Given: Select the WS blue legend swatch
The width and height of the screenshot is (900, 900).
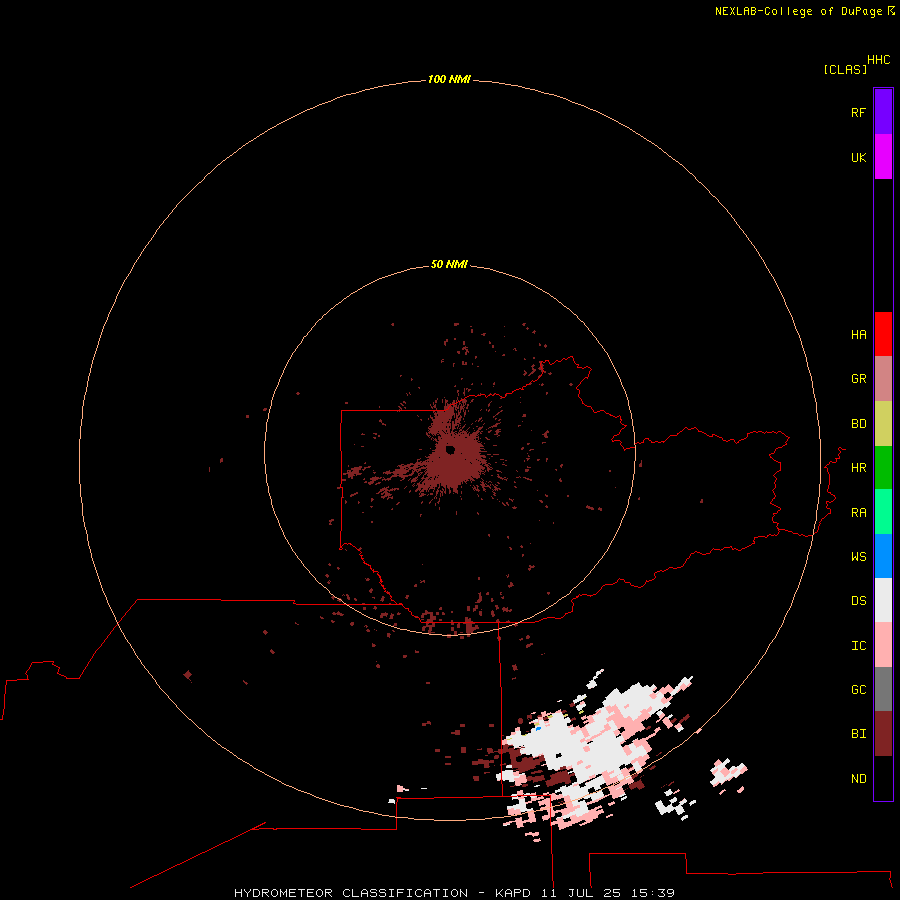Looking at the screenshot, I should pyautogui.click(x=883, y=556).
